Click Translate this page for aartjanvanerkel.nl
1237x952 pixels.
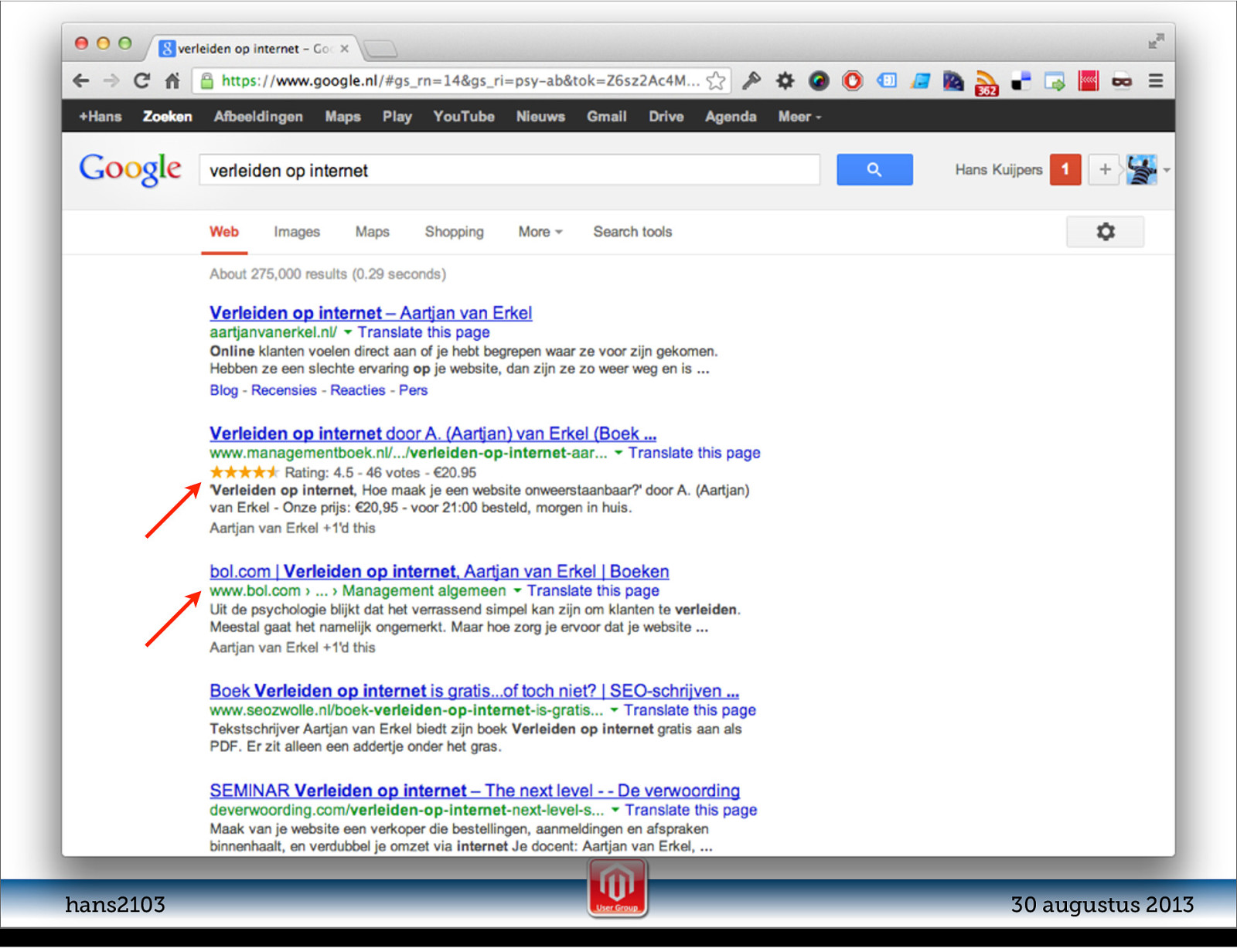424,332
